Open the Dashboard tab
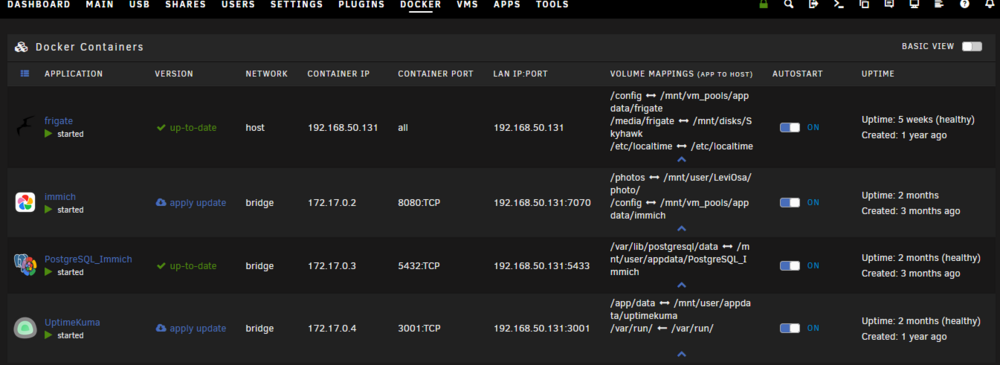Image resolution: width=1000 pixels, height=365 pixels. [39, 4]
